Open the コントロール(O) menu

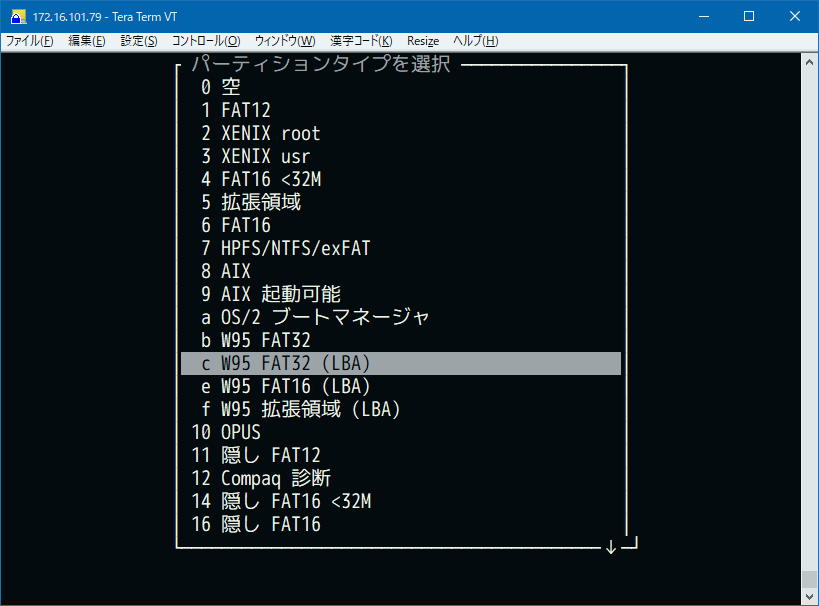click(x=206, y=41)
